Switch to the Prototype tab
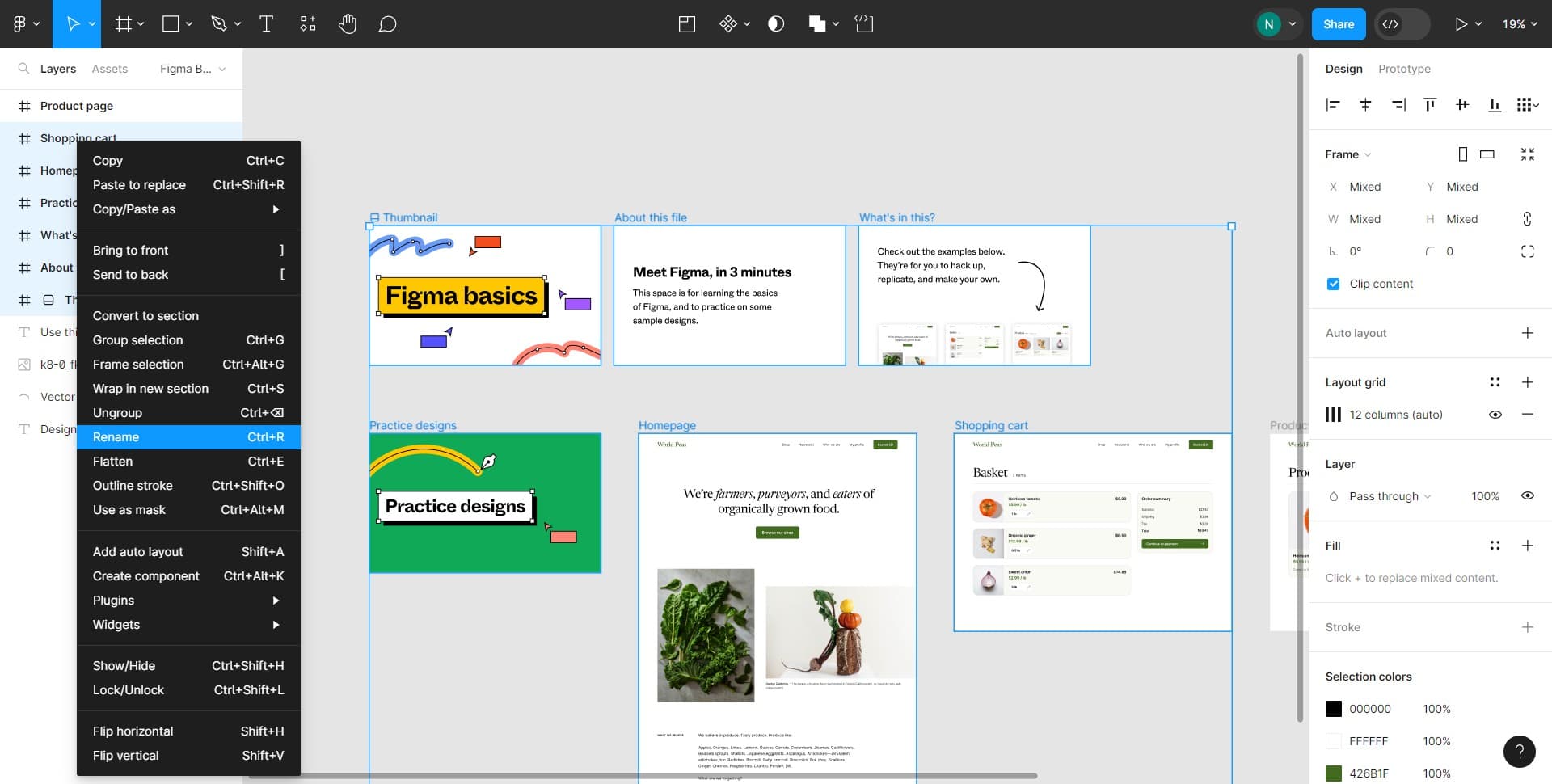The image size is (1552, 784). (1404, 69)
